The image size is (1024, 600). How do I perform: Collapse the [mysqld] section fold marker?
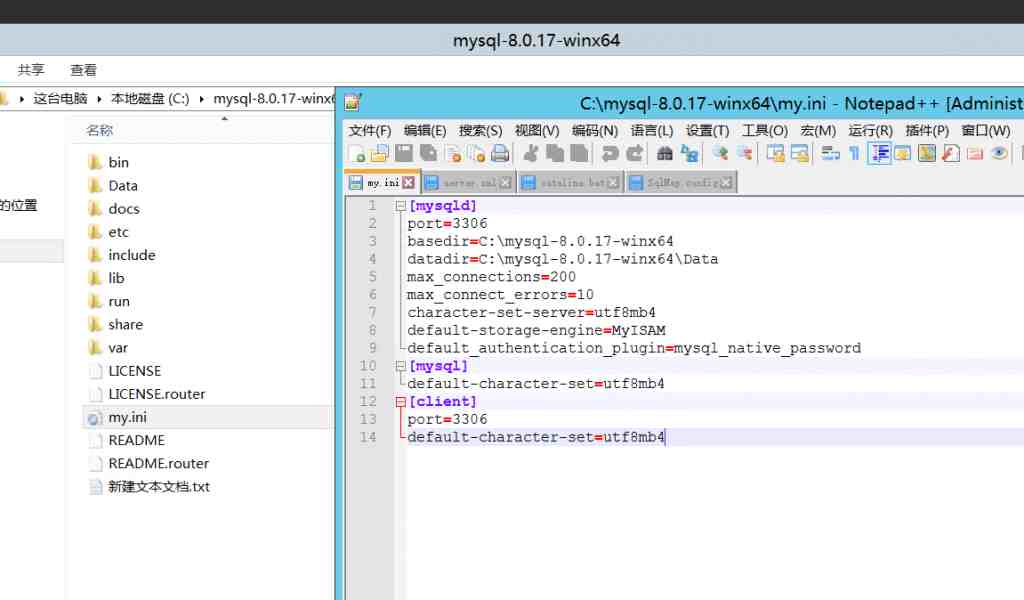click(x=401, y=206)
